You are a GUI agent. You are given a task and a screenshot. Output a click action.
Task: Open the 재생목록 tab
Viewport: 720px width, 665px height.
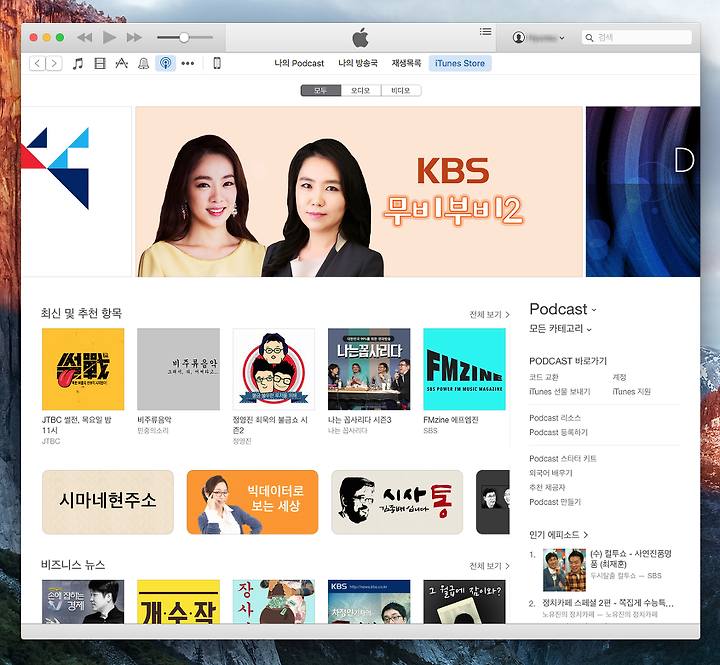tap(406, 63)
